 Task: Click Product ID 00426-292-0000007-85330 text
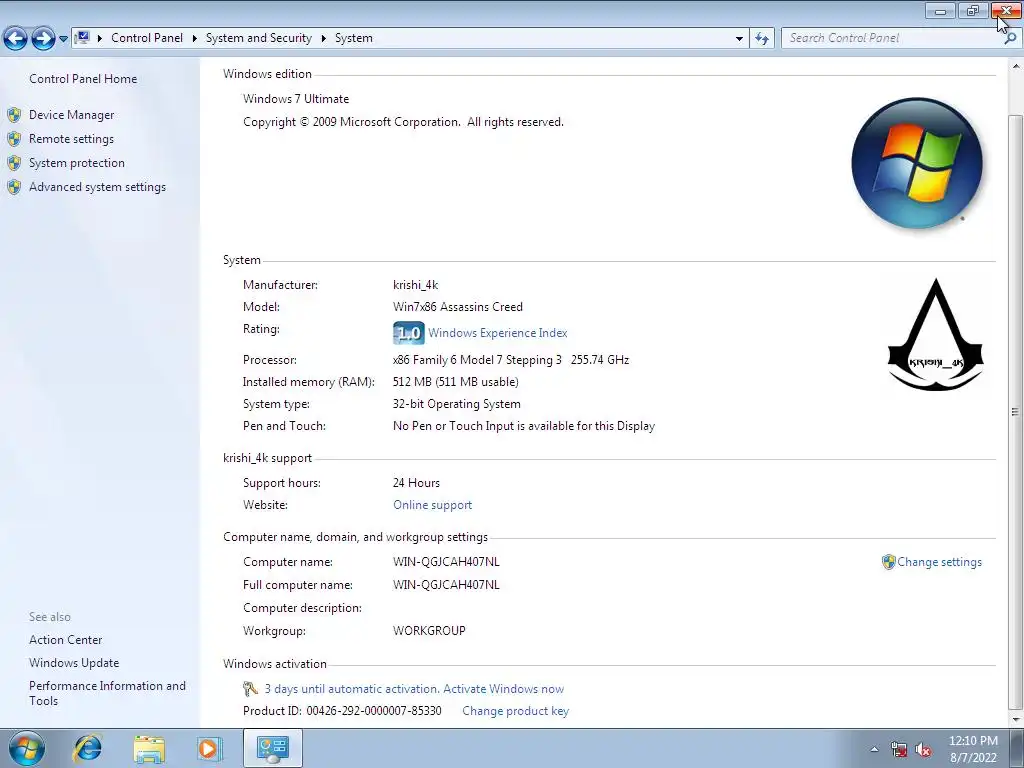point(342,711)
